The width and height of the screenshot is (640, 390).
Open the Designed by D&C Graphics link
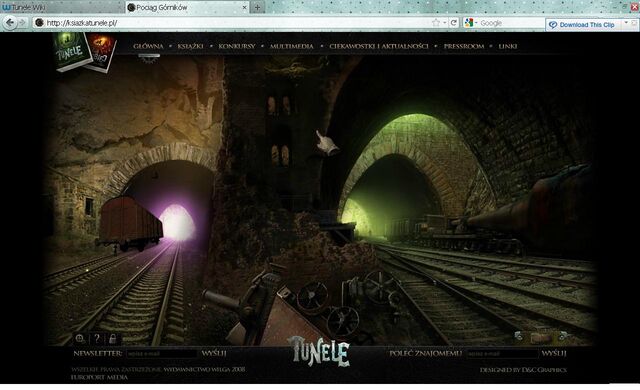pyautogui.click(x=523, y=370)
